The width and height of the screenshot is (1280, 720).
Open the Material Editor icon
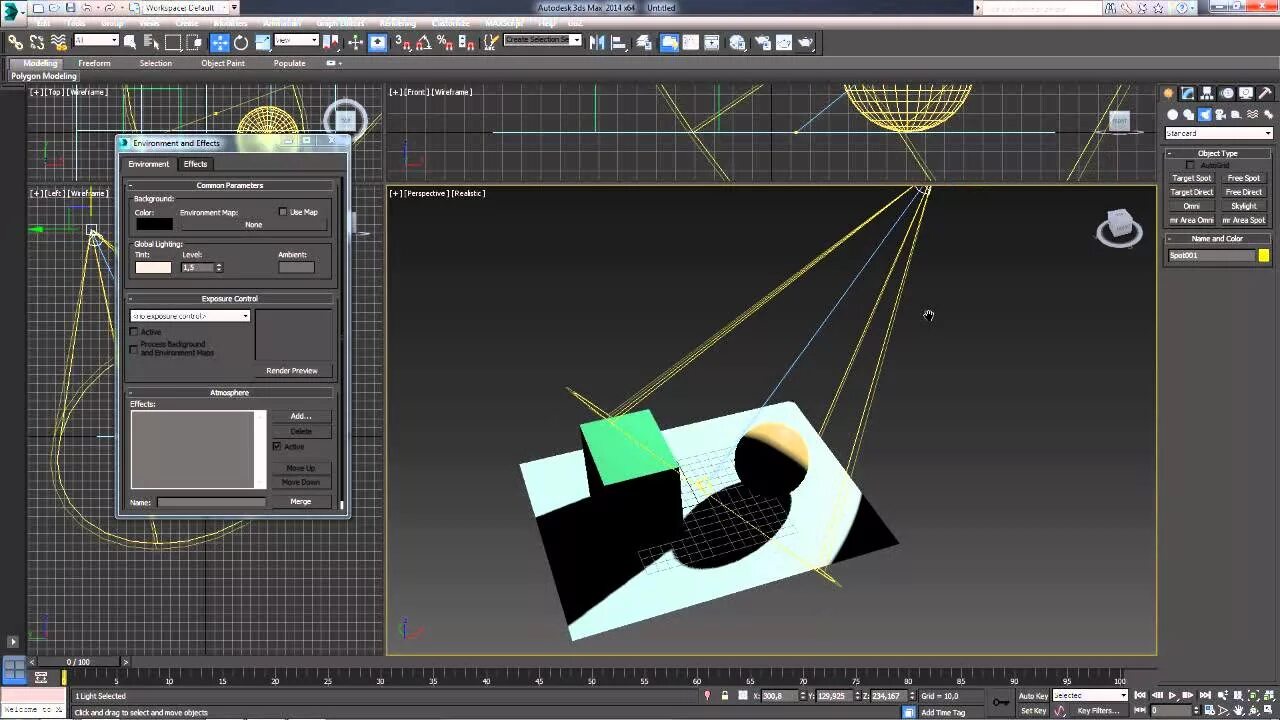[x=737, y=42]
